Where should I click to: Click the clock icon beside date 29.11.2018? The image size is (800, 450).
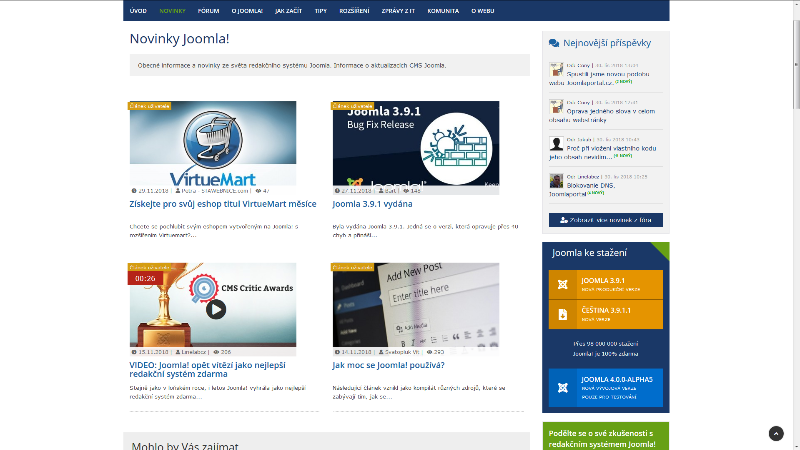point(134,191)
